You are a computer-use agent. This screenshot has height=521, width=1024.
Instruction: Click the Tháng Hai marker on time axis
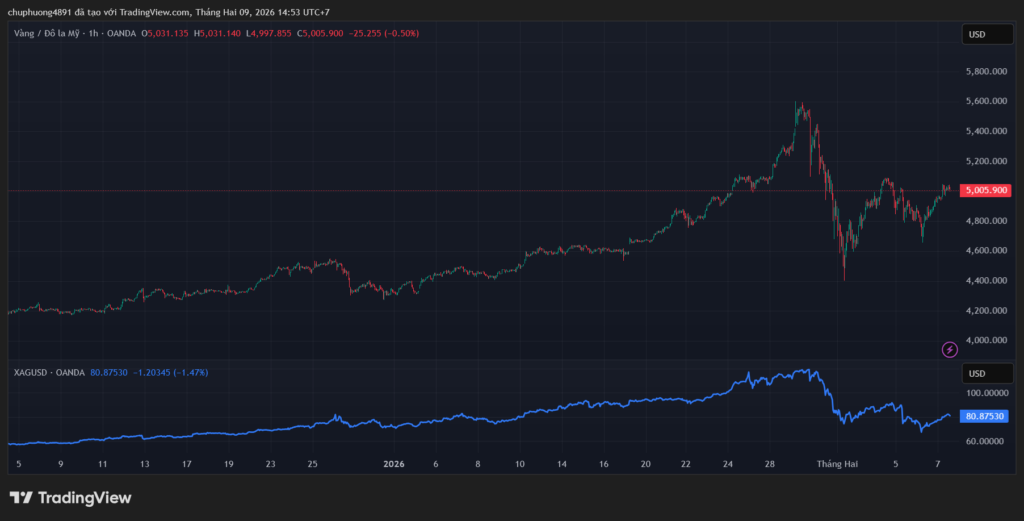pyautogui.click(x=837, y=464)
